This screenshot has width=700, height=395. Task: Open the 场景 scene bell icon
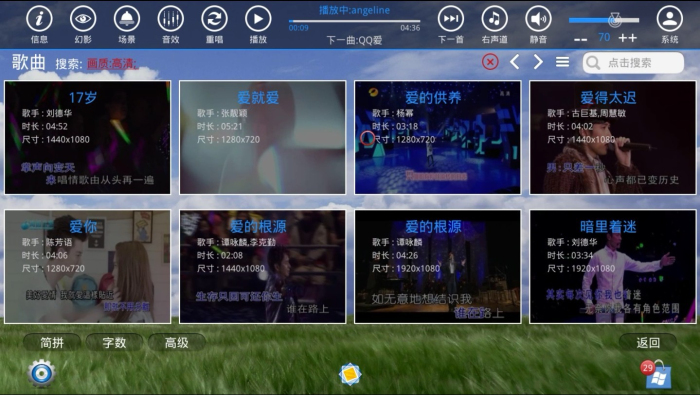point(127,19)
